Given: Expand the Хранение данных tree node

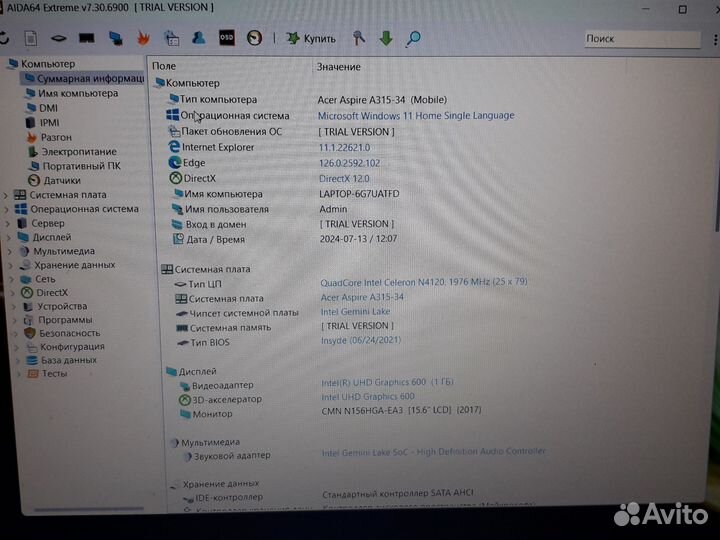Looking at the screenshot, I should point(12,265).
